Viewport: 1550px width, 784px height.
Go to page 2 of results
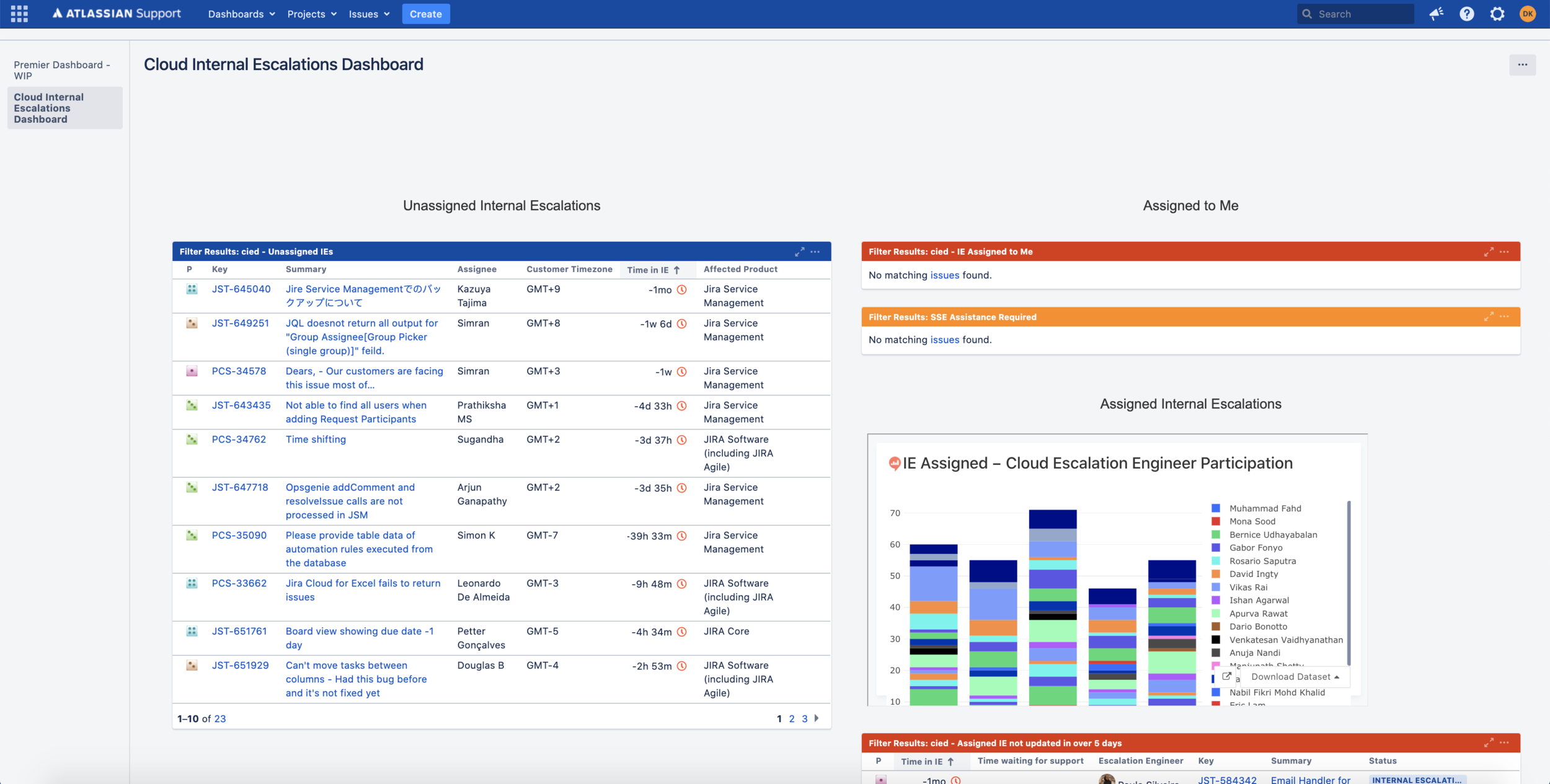(792, 718)
